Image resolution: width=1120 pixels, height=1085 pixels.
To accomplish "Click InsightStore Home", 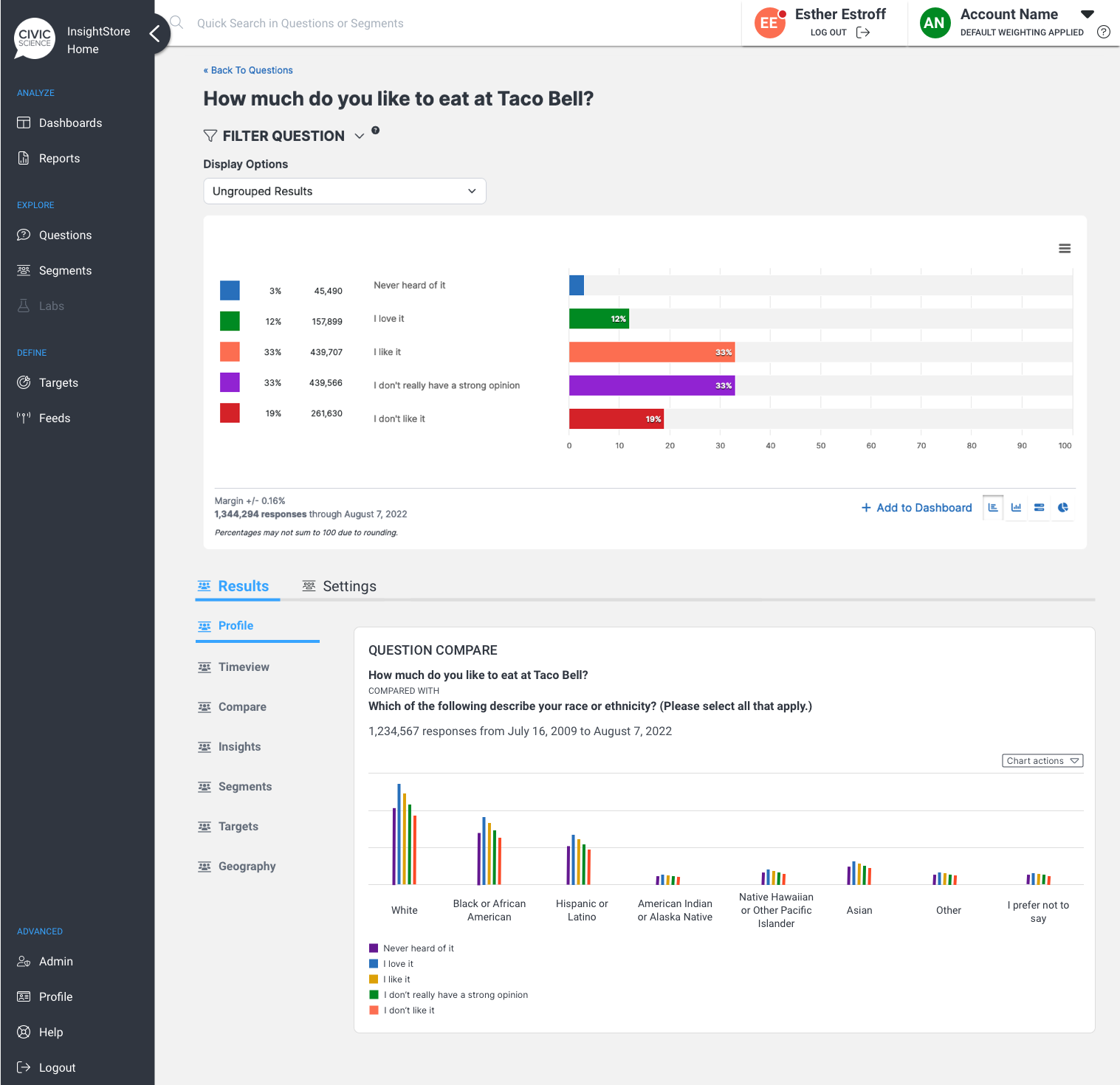I will pyautogui.click(x=98, y=40).
